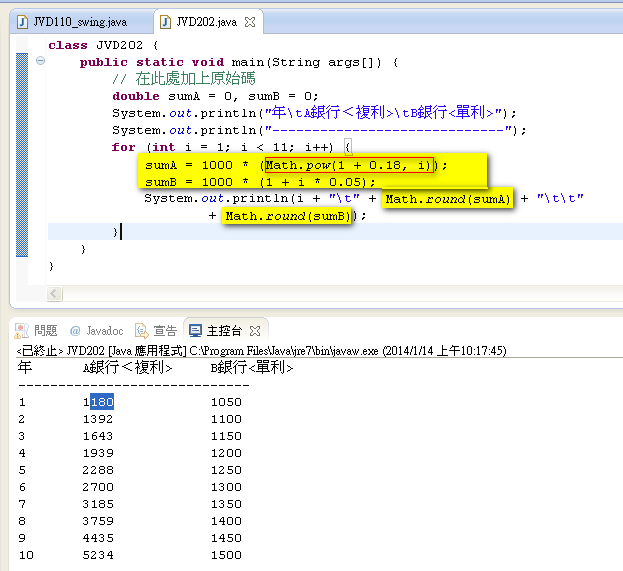Collapse the main method fold marker

click(40, 61)
